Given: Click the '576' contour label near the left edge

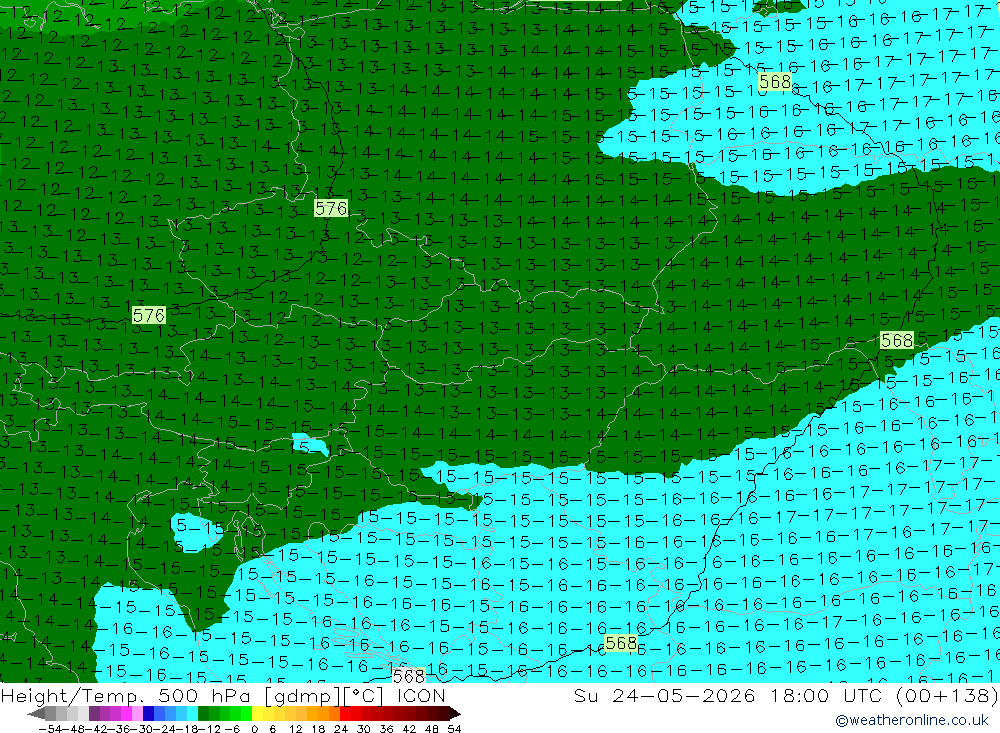Looking at the screenshot, I should tap(149, 315).
